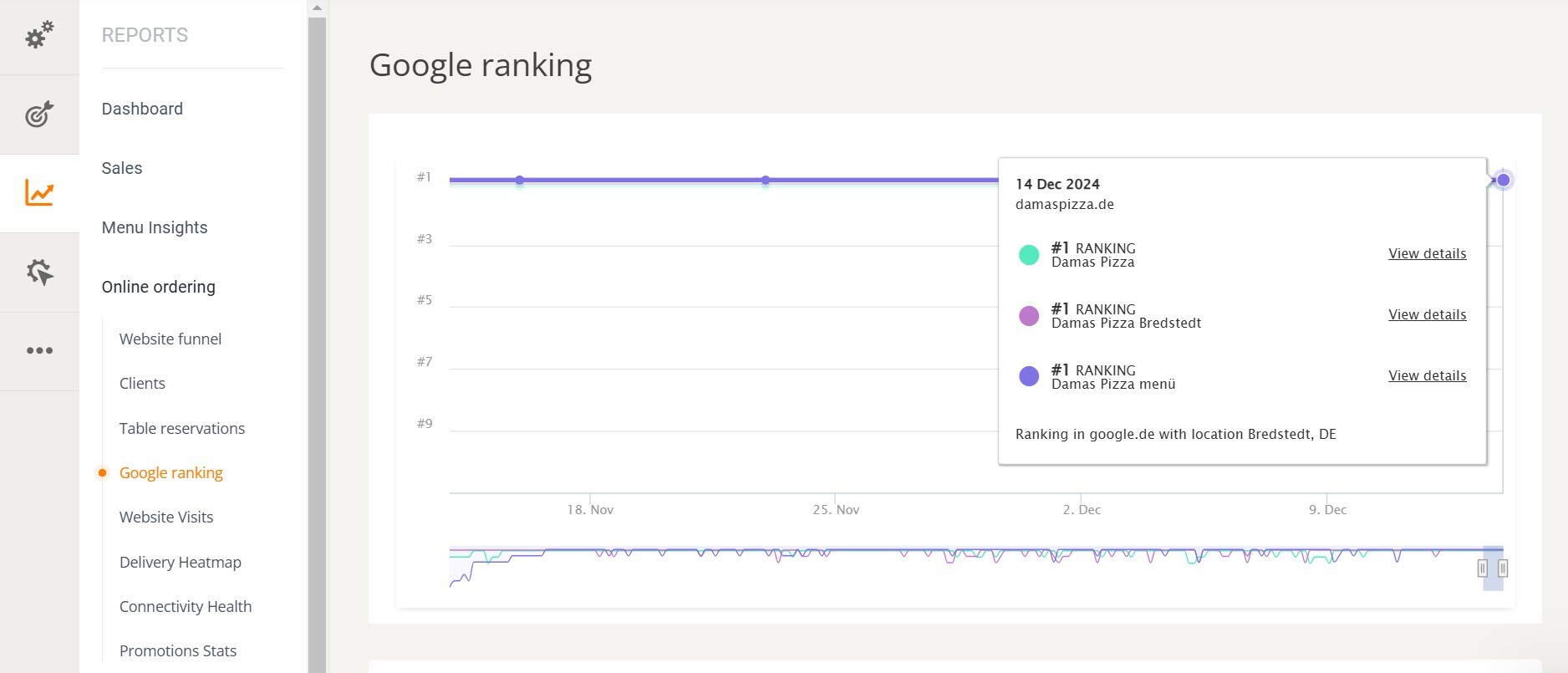Click the three dots more icon

pyautogui.click(x=39, y=350)
